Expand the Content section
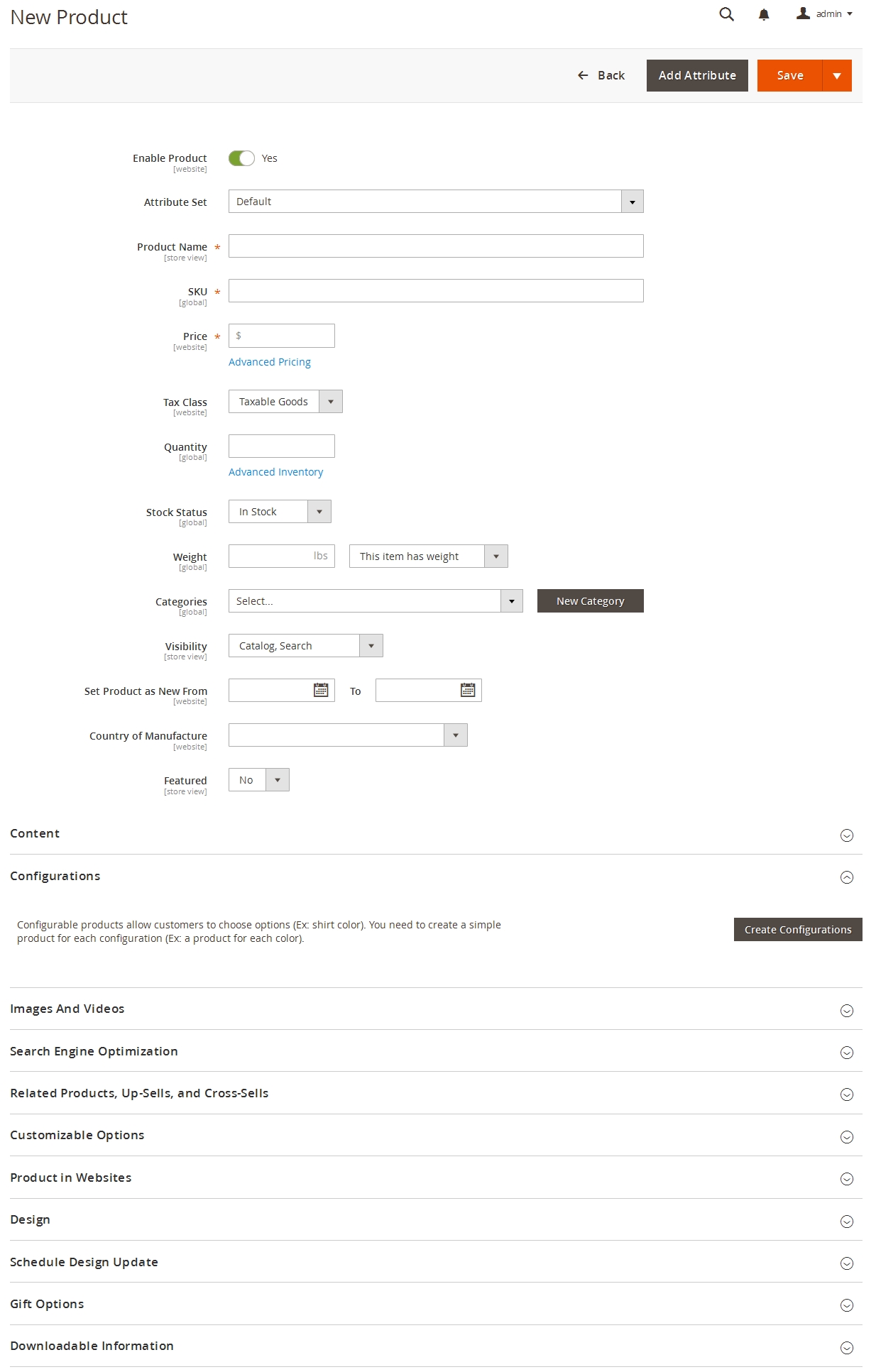The height and width of the screenshot is (1372, 876). 846,835
